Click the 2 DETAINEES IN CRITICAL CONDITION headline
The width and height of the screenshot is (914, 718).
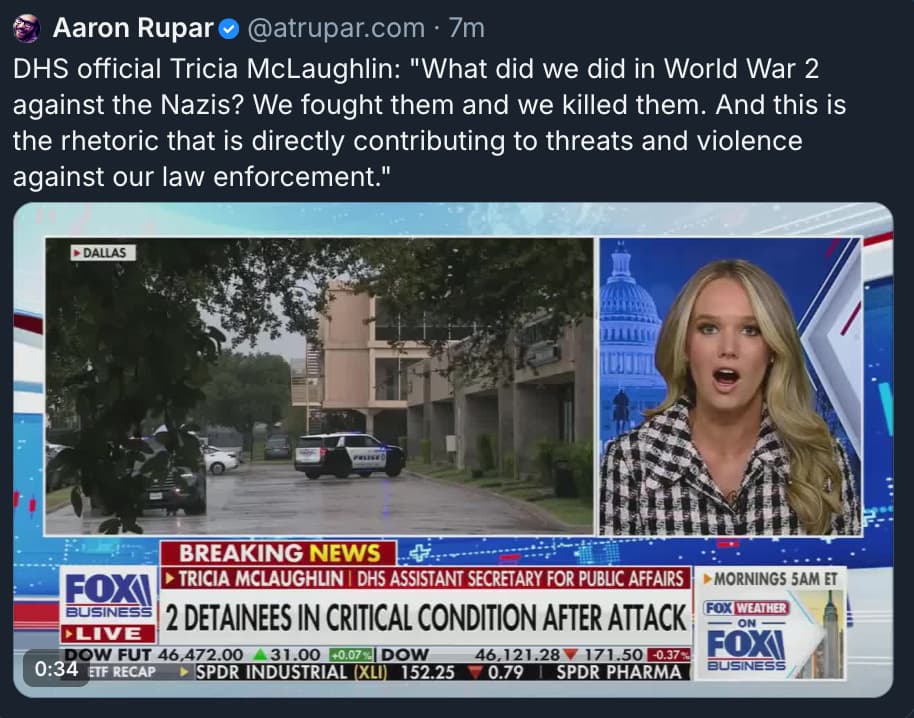[x=426, y=617]
